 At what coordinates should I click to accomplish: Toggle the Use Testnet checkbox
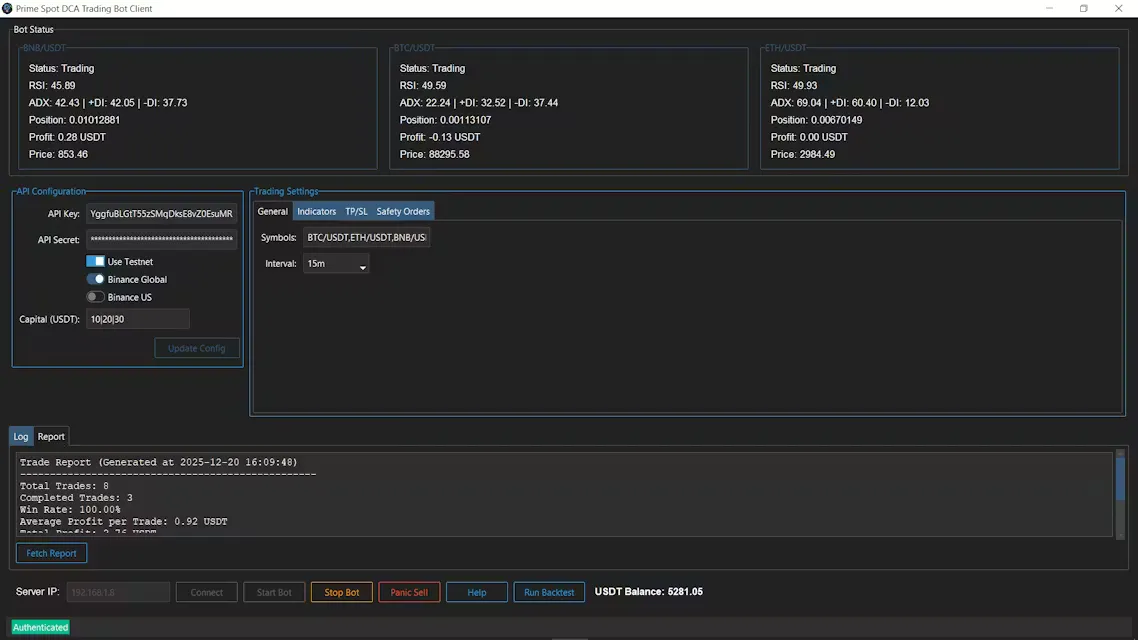click(x=95, y=261)
